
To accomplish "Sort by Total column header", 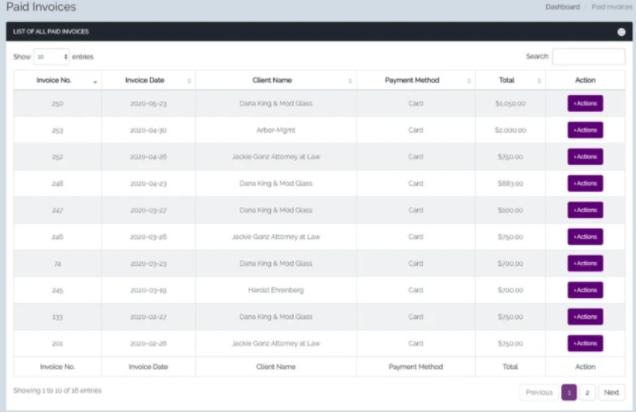I will [x=510, y=80].
